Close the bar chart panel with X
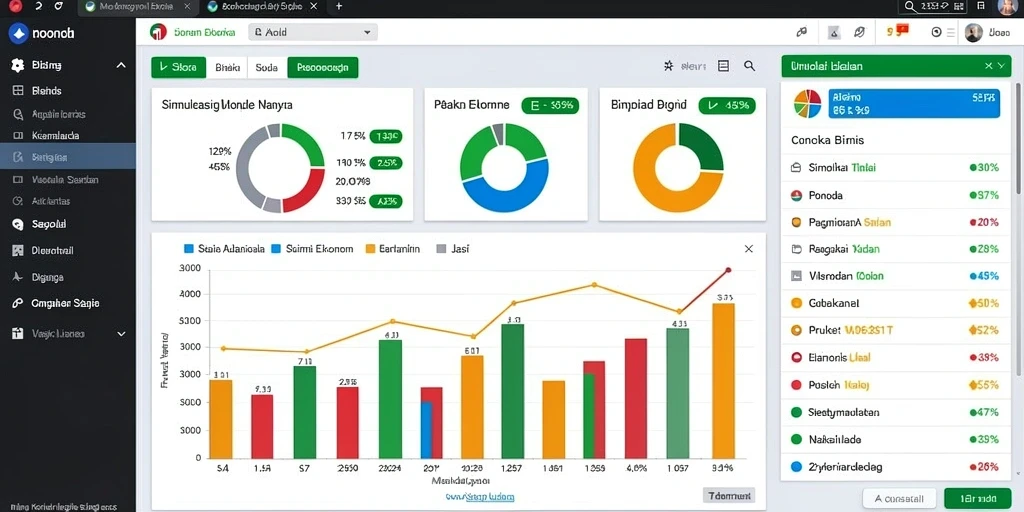Image resolution: width=1024 pixels, height=512 pixels. [748, 249]
